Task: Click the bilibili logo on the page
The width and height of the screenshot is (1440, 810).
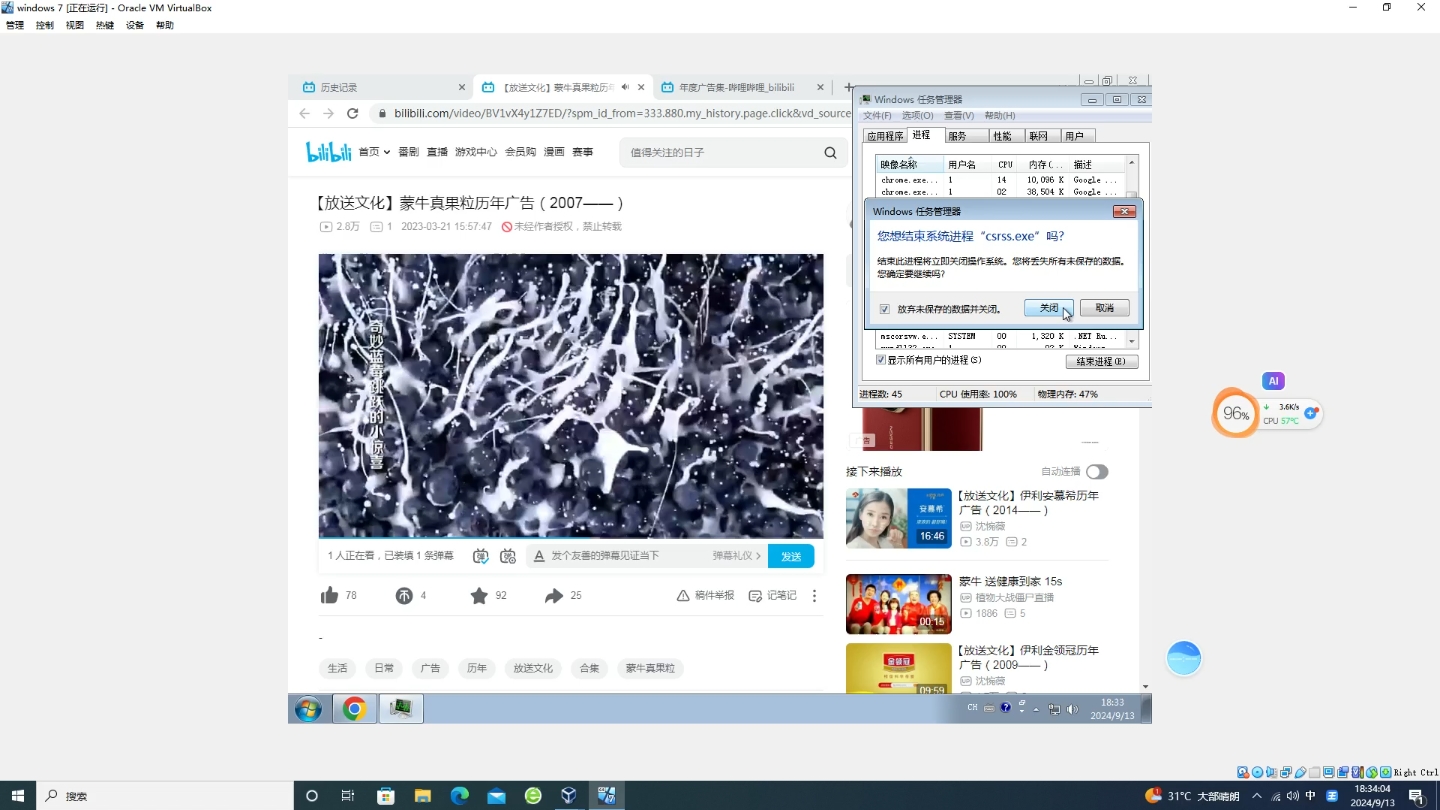Action: coord(328,152)
